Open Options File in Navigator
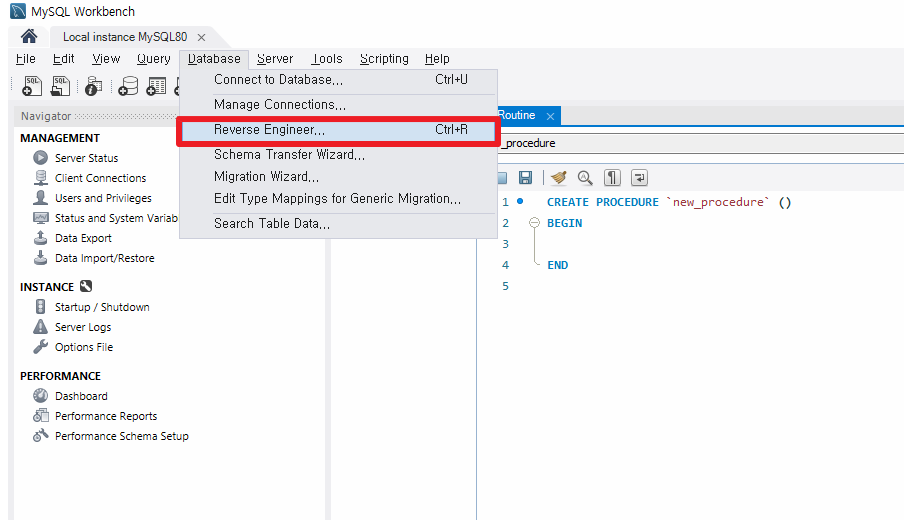 84,347
